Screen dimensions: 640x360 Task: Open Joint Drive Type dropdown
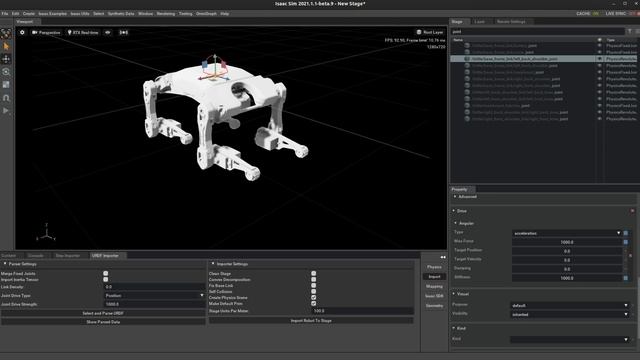click(154, 296)
